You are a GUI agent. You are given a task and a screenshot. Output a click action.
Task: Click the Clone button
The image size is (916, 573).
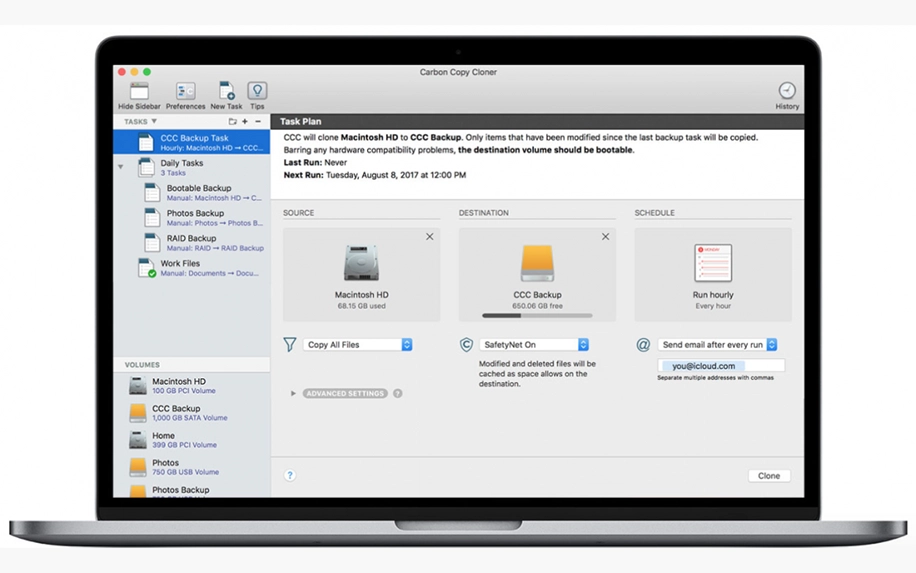pos(769,476)
